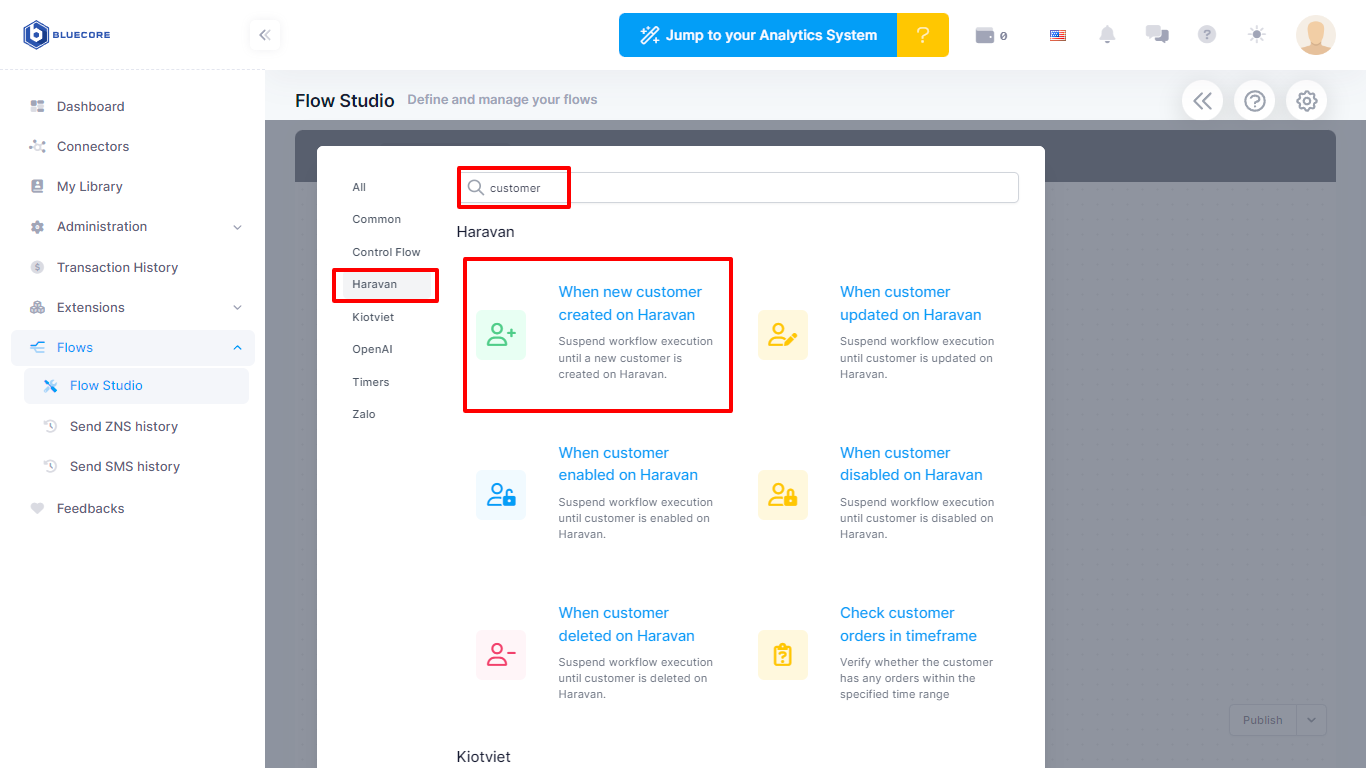
Task: Click the Send SMS history clock icon
Action: coord(51,466)
